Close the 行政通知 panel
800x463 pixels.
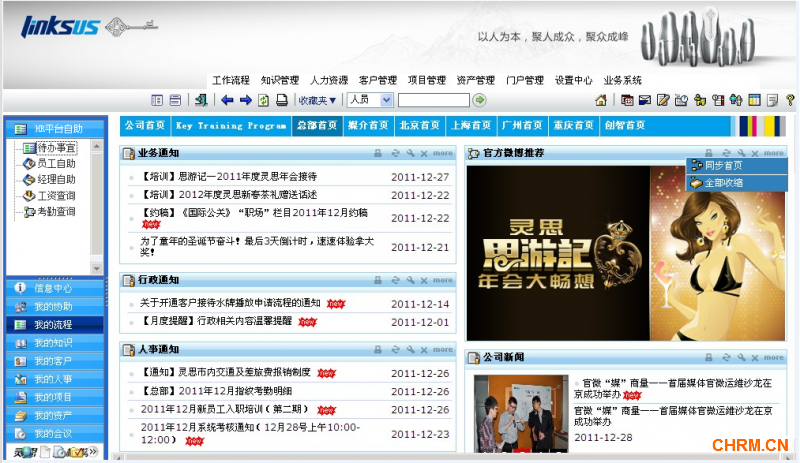pos(424,280)
